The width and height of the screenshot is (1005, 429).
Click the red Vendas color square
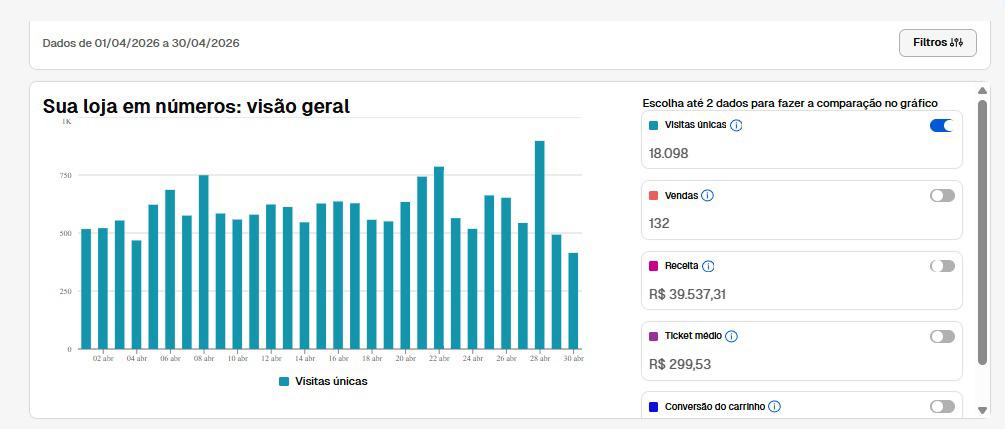tap(654, 196)
